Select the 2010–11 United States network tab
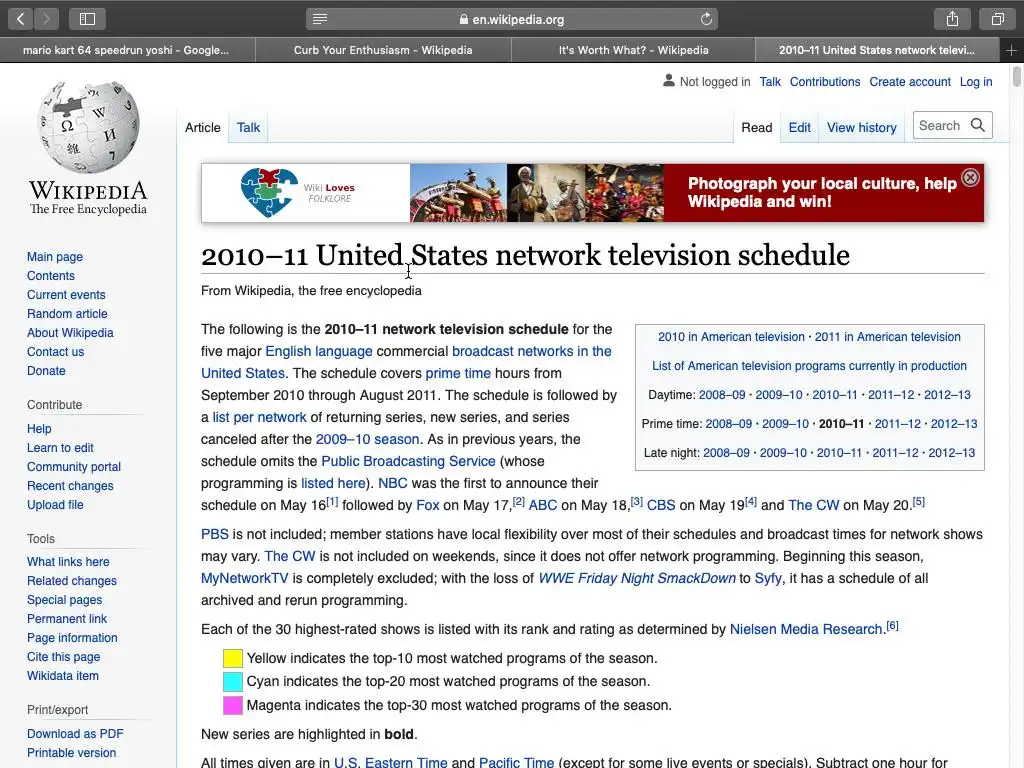The width and height of the screenshot is (1024, 768). point(876,50)
